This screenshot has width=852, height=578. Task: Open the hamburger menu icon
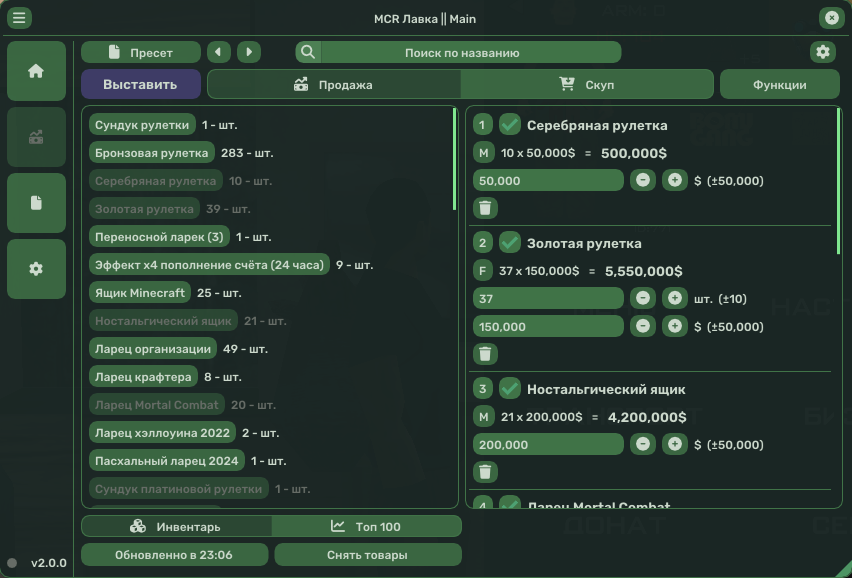point(19,18)
